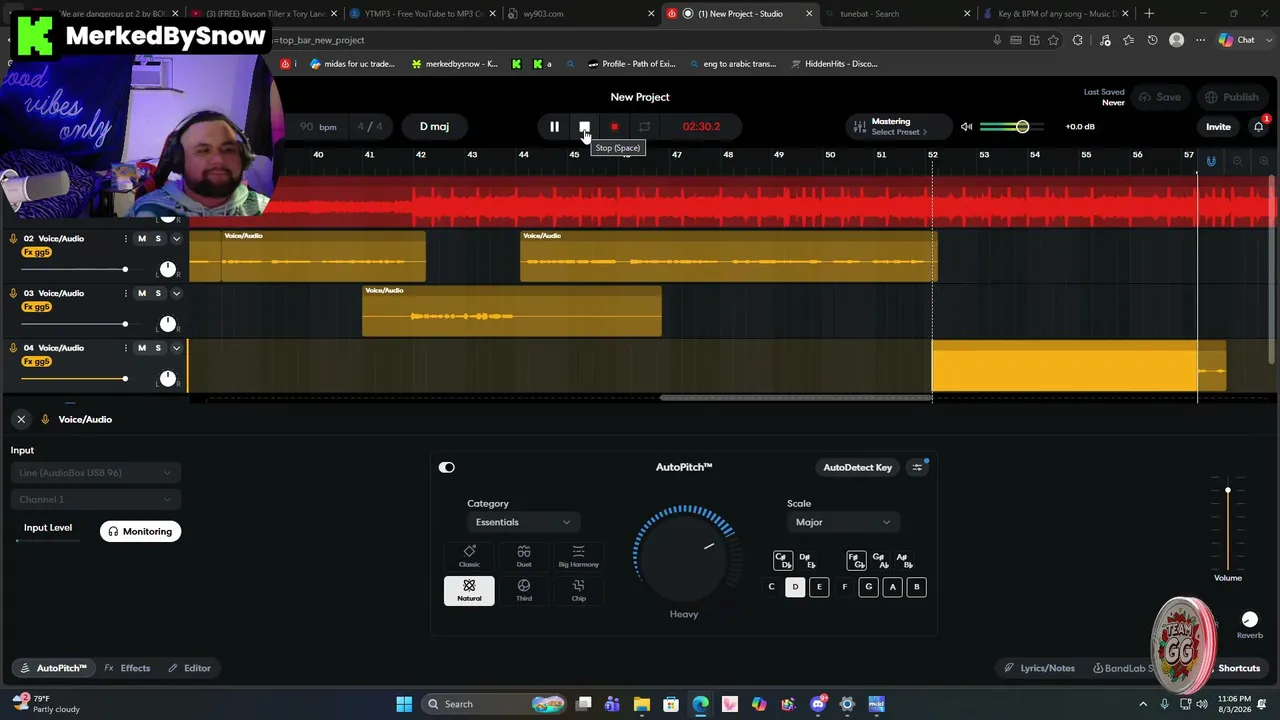Click the Fx gg5 badge on track 03

pyautogui.click(x=37, y=307)
